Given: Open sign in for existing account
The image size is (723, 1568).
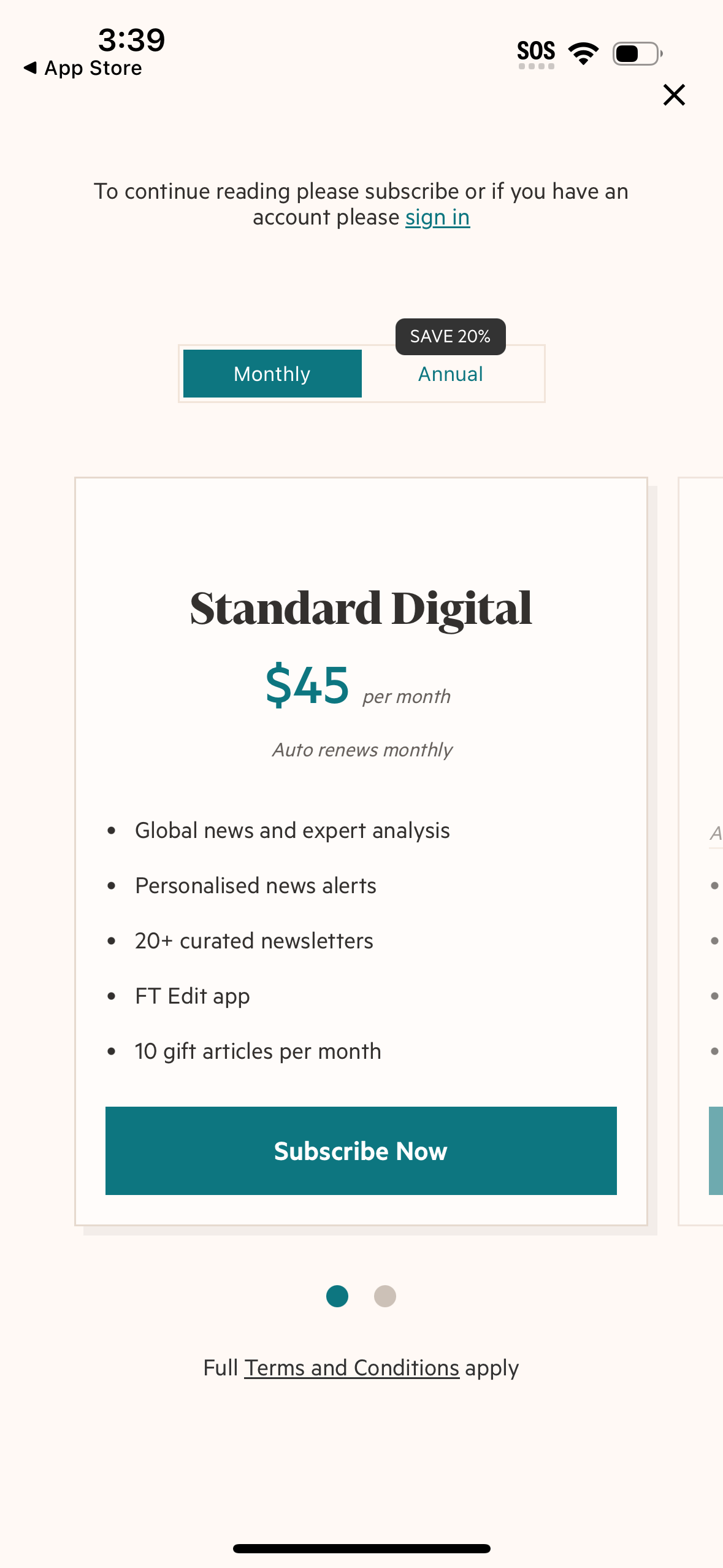Looking at the screenshot, I should click(437, 217).
